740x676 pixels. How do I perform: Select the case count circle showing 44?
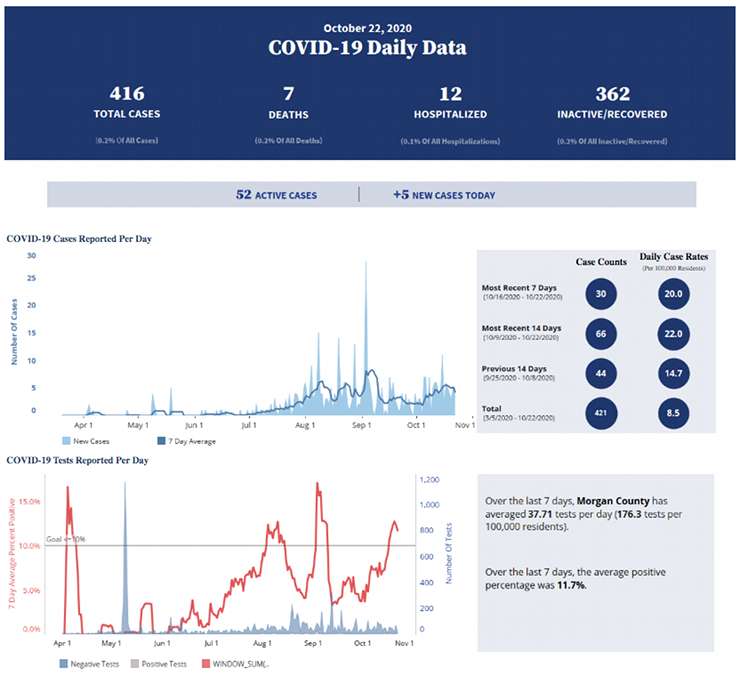tap(602, 372)
